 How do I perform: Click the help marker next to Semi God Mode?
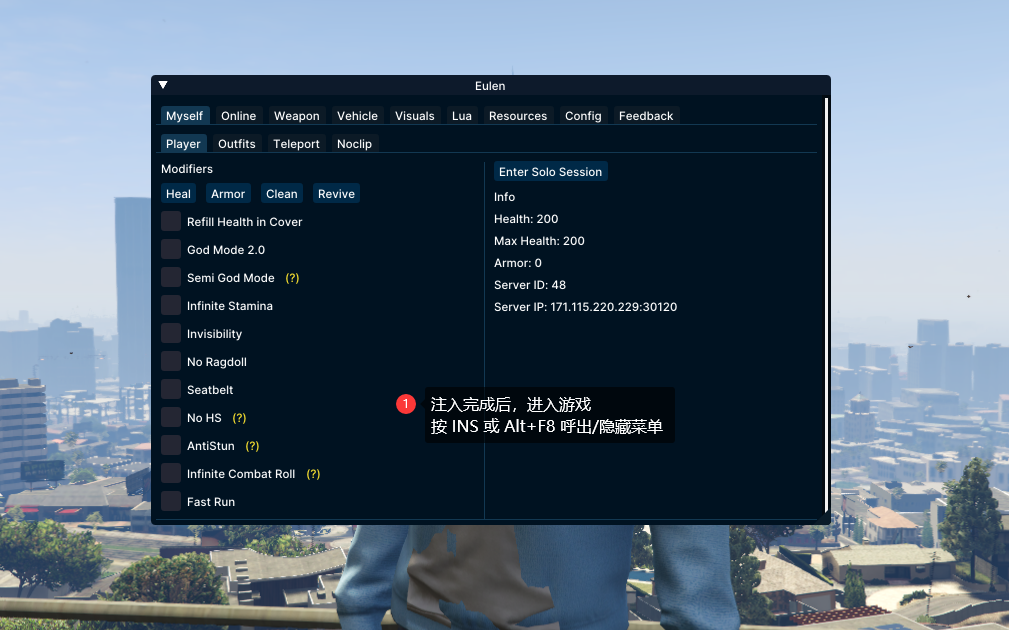[292, 278]
